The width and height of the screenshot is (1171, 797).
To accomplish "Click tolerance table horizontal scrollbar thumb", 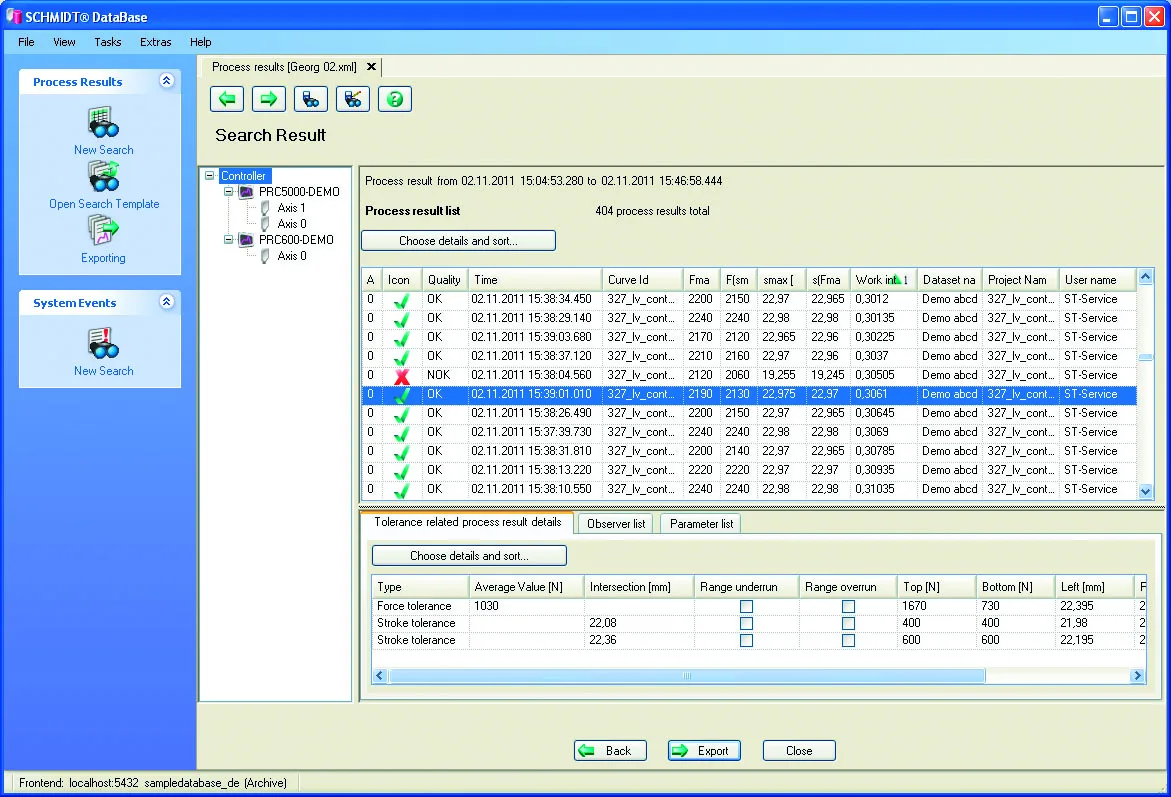I will click(x=686, y=676).
